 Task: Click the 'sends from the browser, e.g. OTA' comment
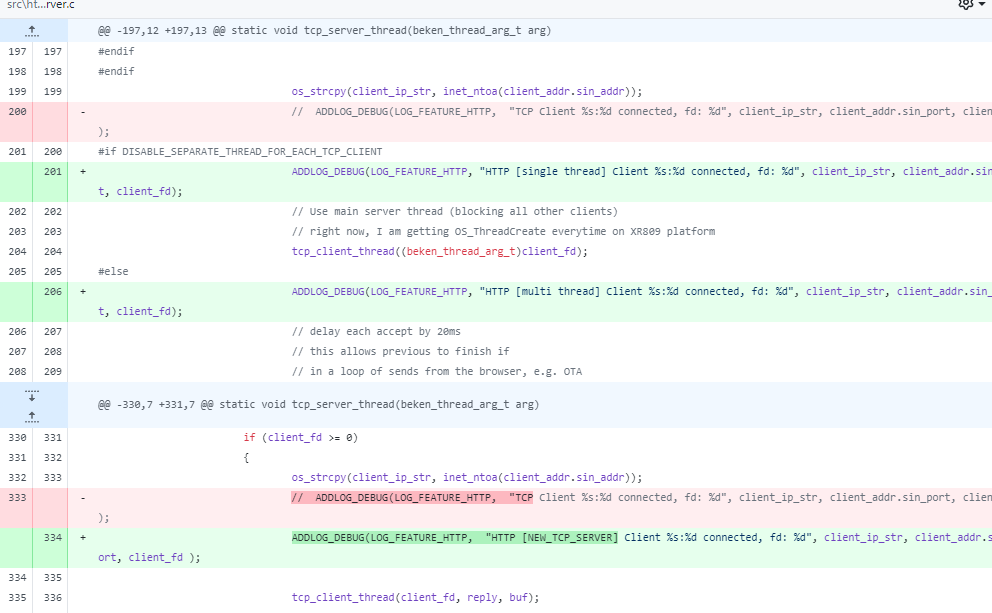pyautogui.click(x=437, y=372)
